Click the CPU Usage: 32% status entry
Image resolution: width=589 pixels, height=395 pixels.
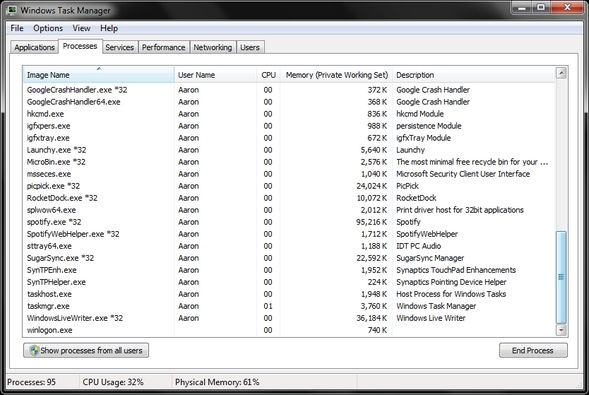pyautogui.click(x=113, y=382)
